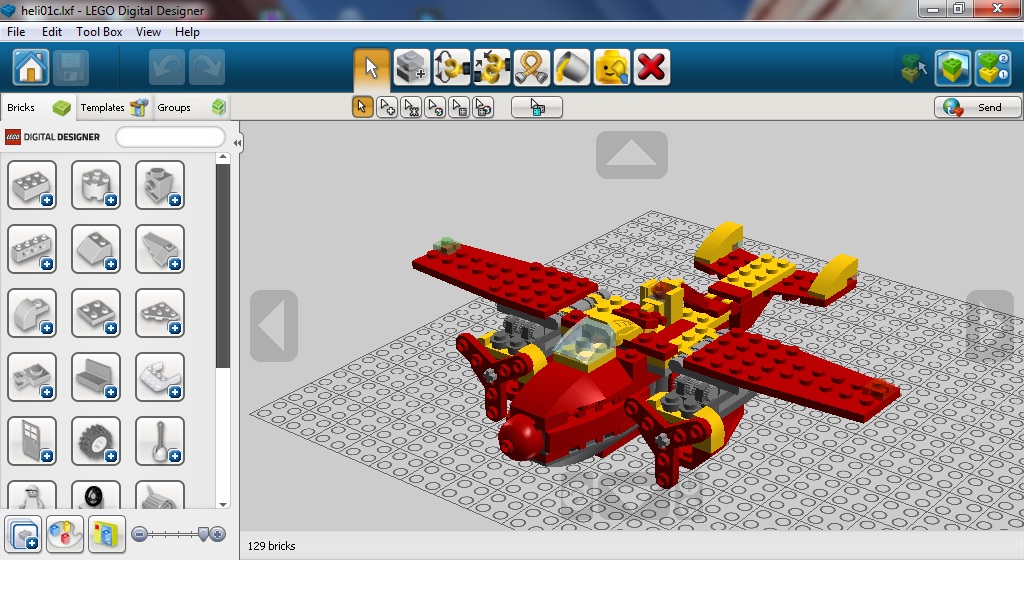Activate the Delete tool
This screenshot has width=1024, height=600.
click(x=650, y=68)
